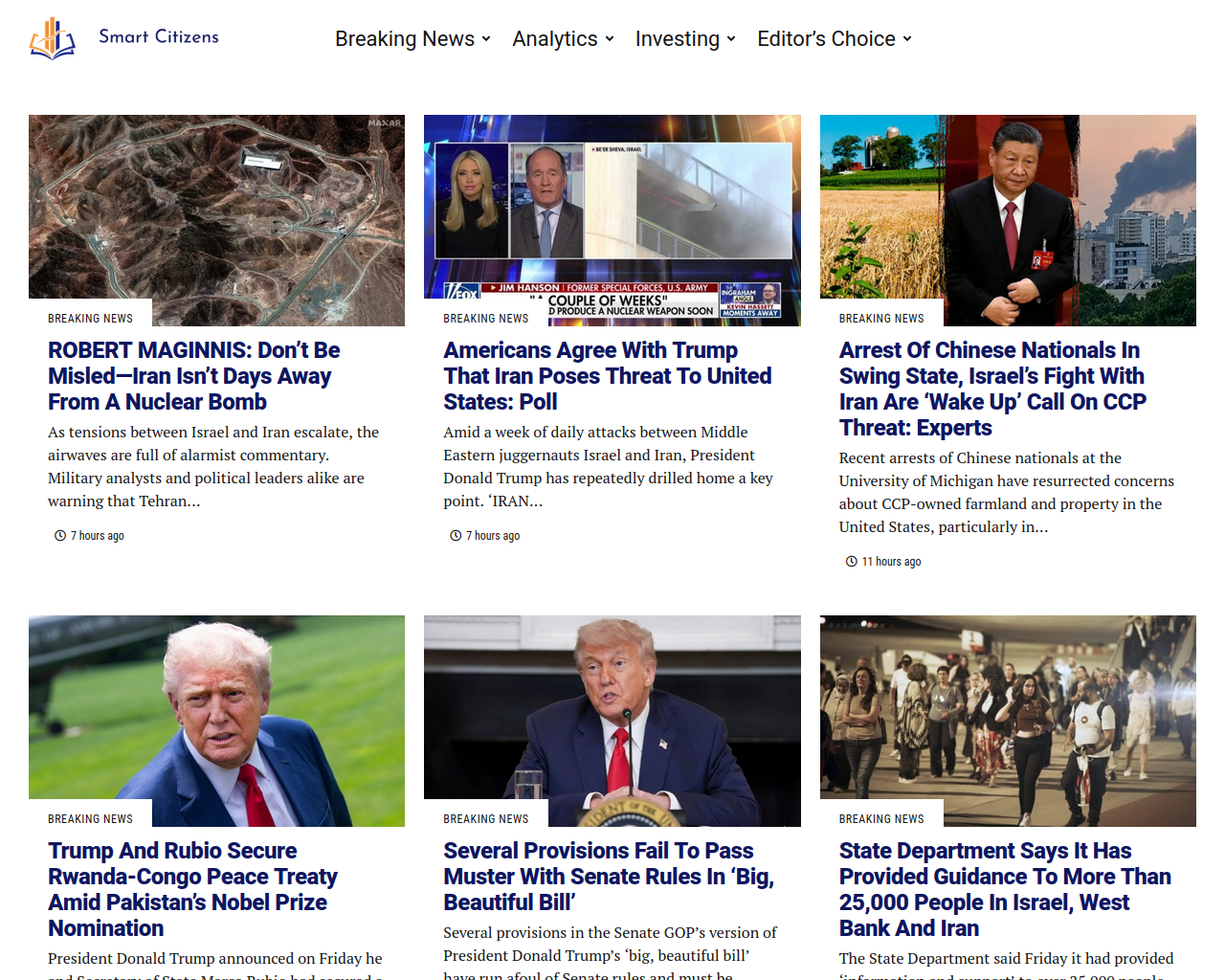Click Breaking News tag on Rwanda-Congo article
The height and width of the screenshot is (980, 1225).
coord(90,819)
